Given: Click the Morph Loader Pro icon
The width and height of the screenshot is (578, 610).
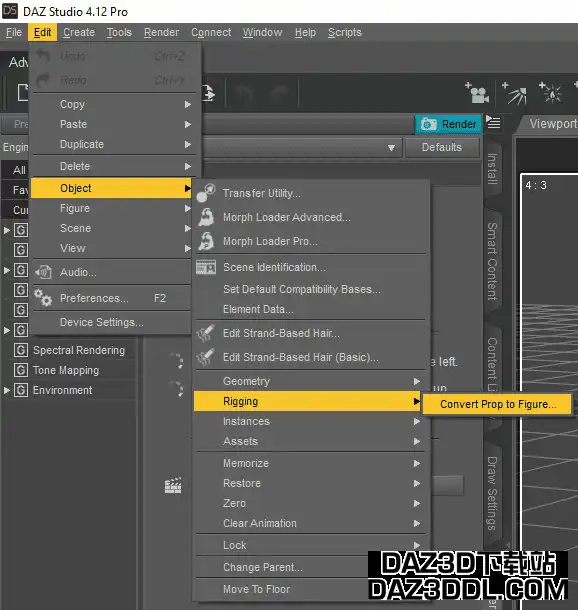Looking at the screenshot, I should pos(206,241).
